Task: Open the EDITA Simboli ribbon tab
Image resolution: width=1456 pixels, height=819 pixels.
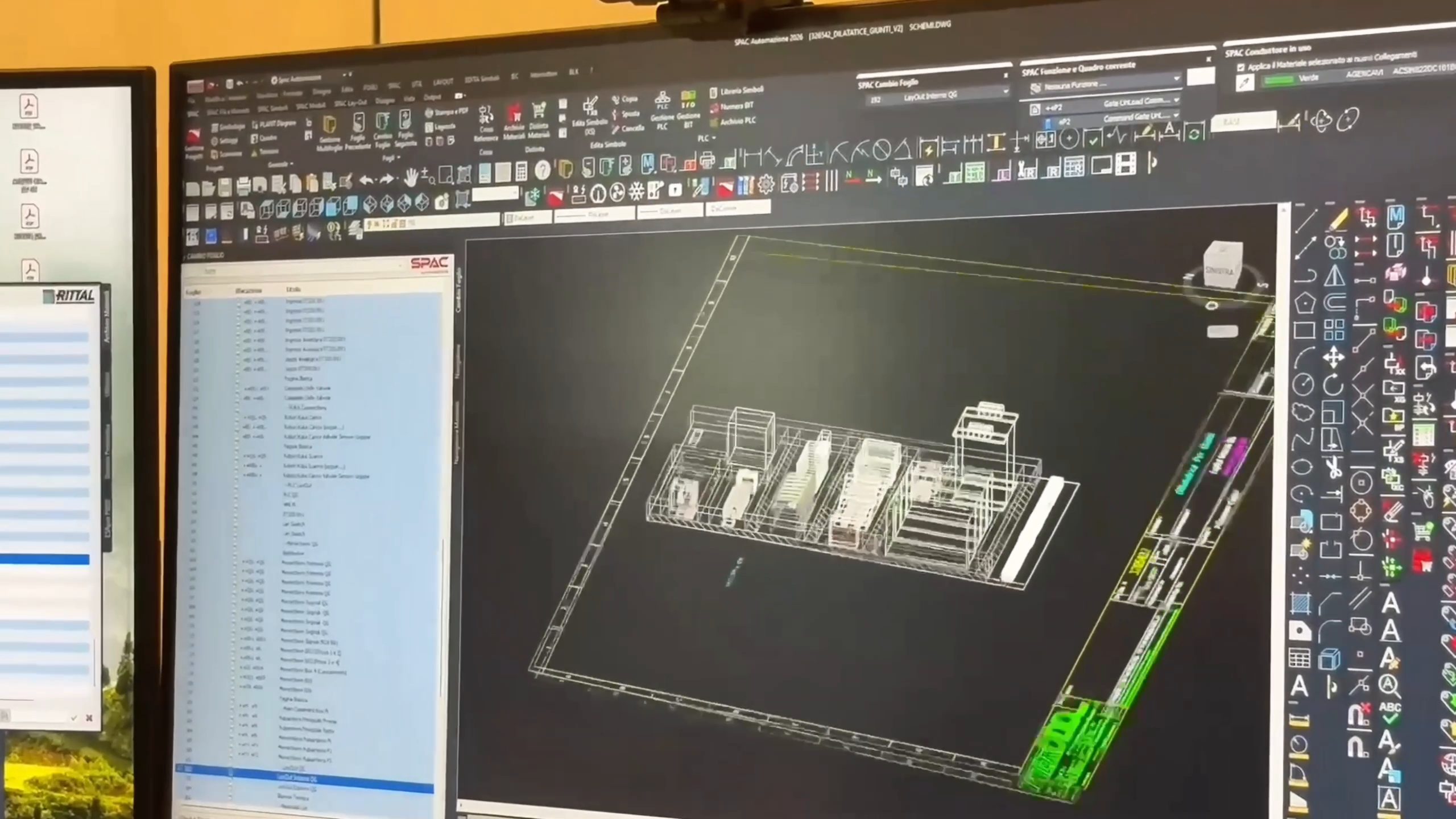Action: (481, 79)
